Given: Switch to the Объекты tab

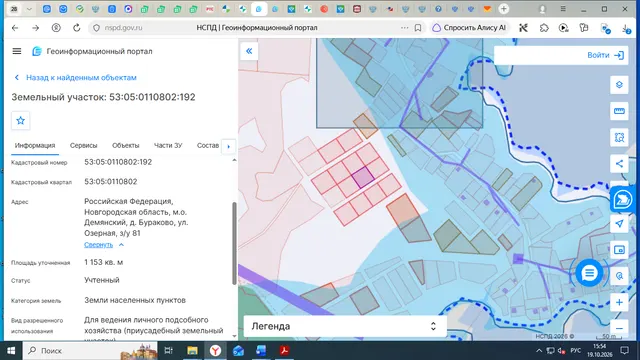Looking at the screenshot, I should pyautogui.click(x=126, y=145).
